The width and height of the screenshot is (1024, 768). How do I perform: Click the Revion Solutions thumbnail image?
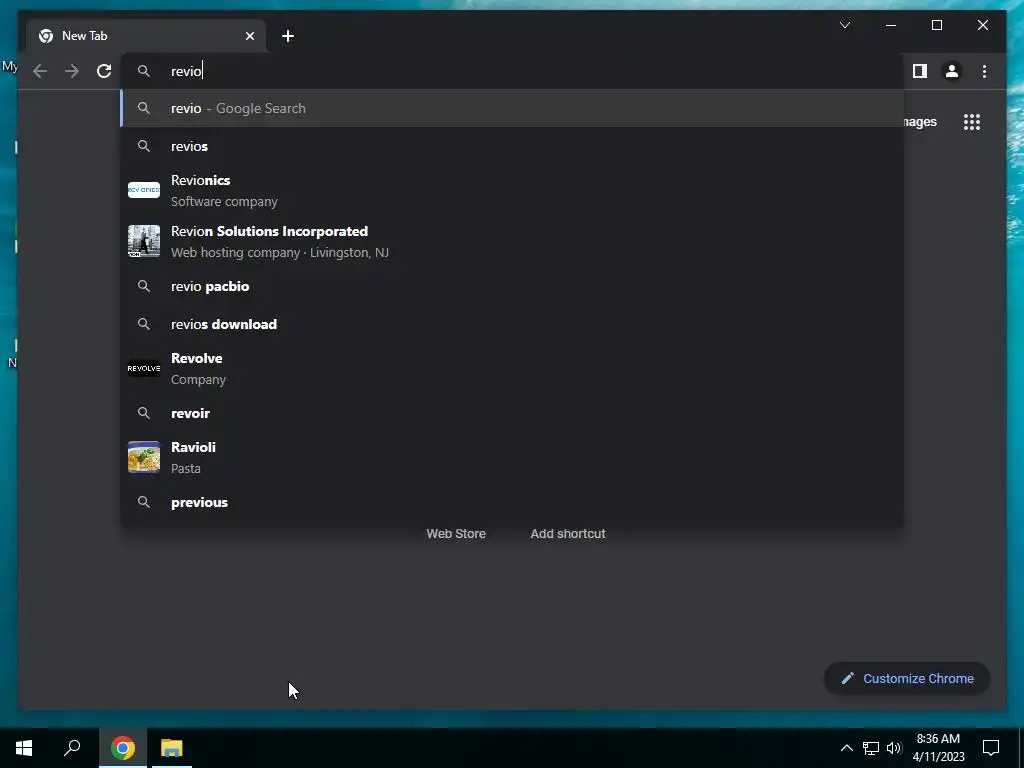144,241
